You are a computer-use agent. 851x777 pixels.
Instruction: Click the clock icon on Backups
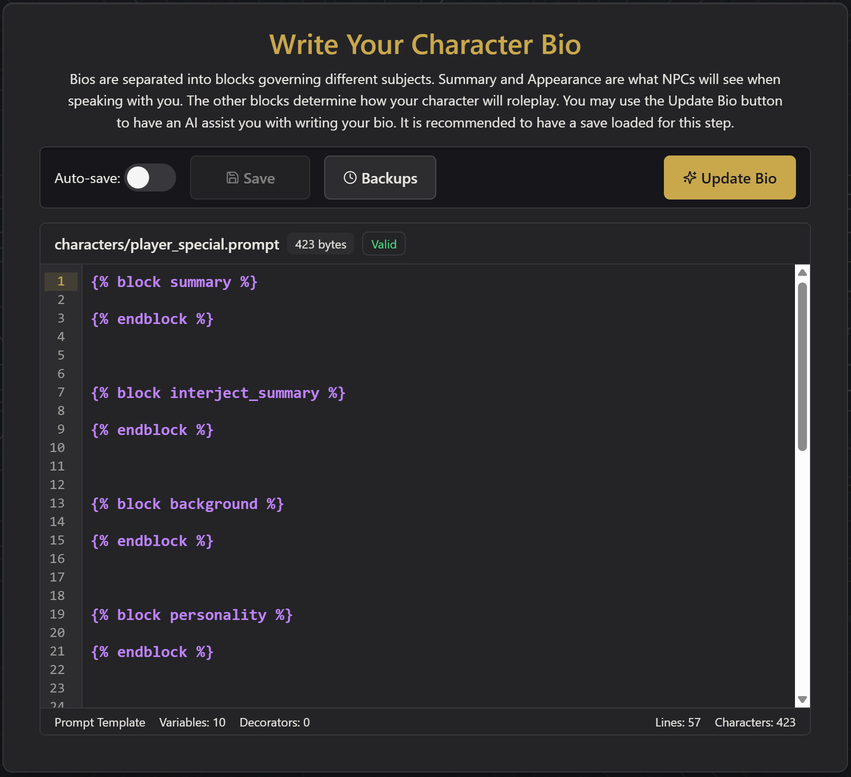[x=350, y=178]
